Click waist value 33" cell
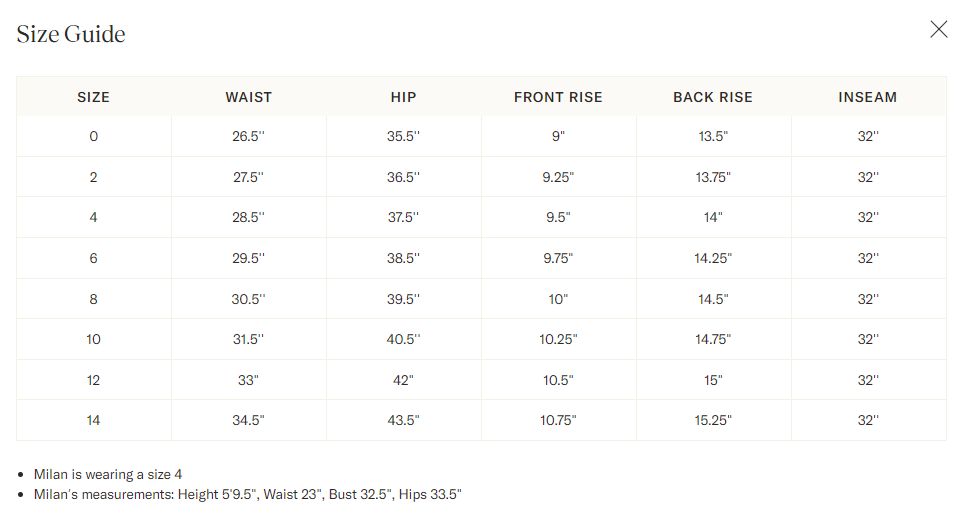The height and width of the screenshot is (532, 965). pyautogui.click(x=249, y=381)
